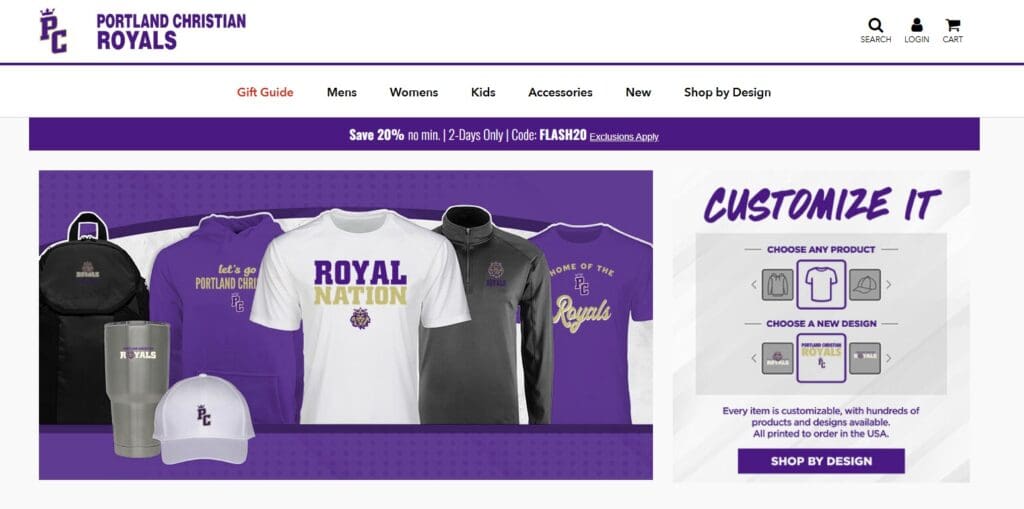Open the Gift Guide menu
The width and height of the screenshot is (1024, 509).
click(x=265, y=92)
